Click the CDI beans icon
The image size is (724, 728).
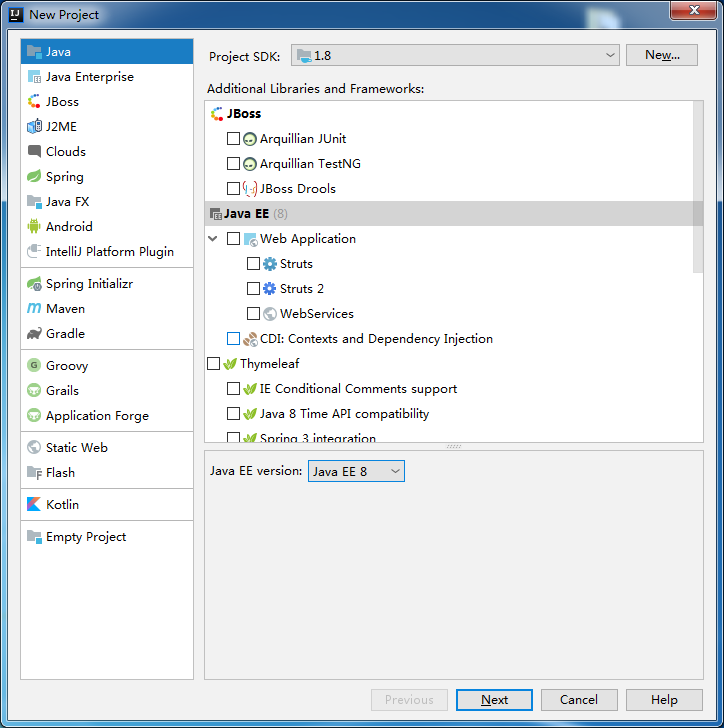pos(250,339)
